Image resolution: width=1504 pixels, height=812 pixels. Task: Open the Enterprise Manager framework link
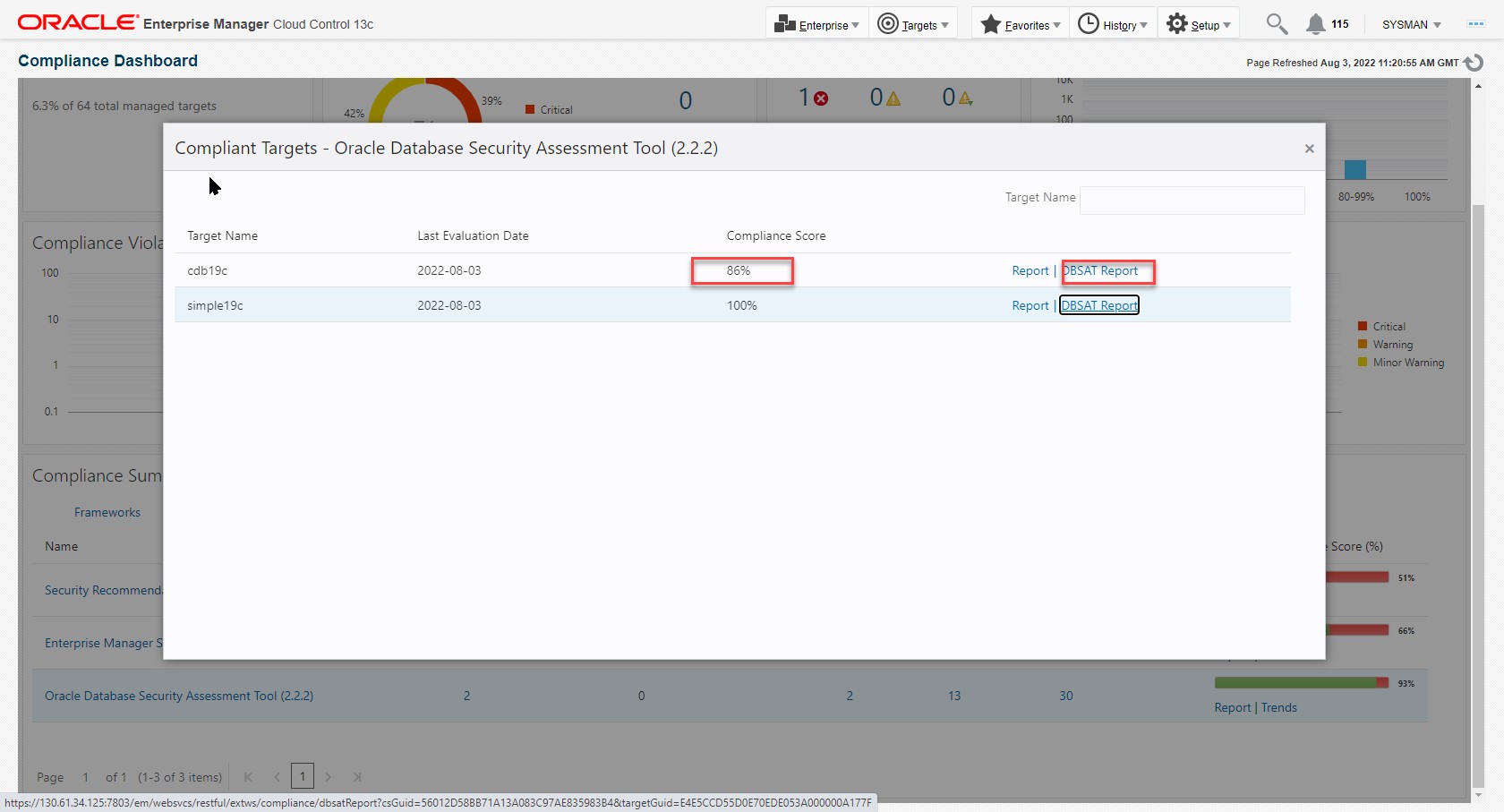point(104,643)
